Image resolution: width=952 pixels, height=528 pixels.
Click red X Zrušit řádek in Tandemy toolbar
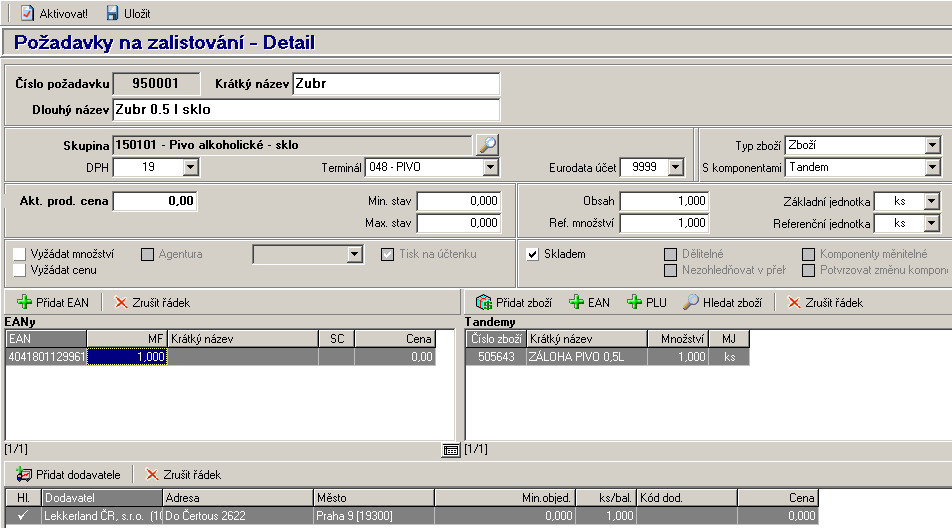coord(794,302)
